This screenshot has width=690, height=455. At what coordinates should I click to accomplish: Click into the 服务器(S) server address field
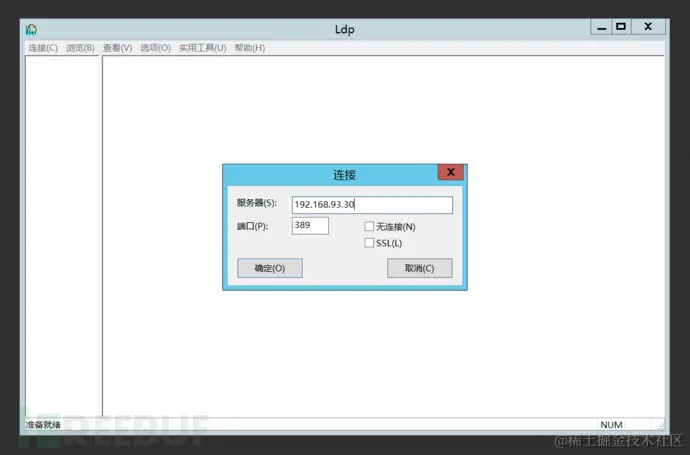(x=372, y=205)
